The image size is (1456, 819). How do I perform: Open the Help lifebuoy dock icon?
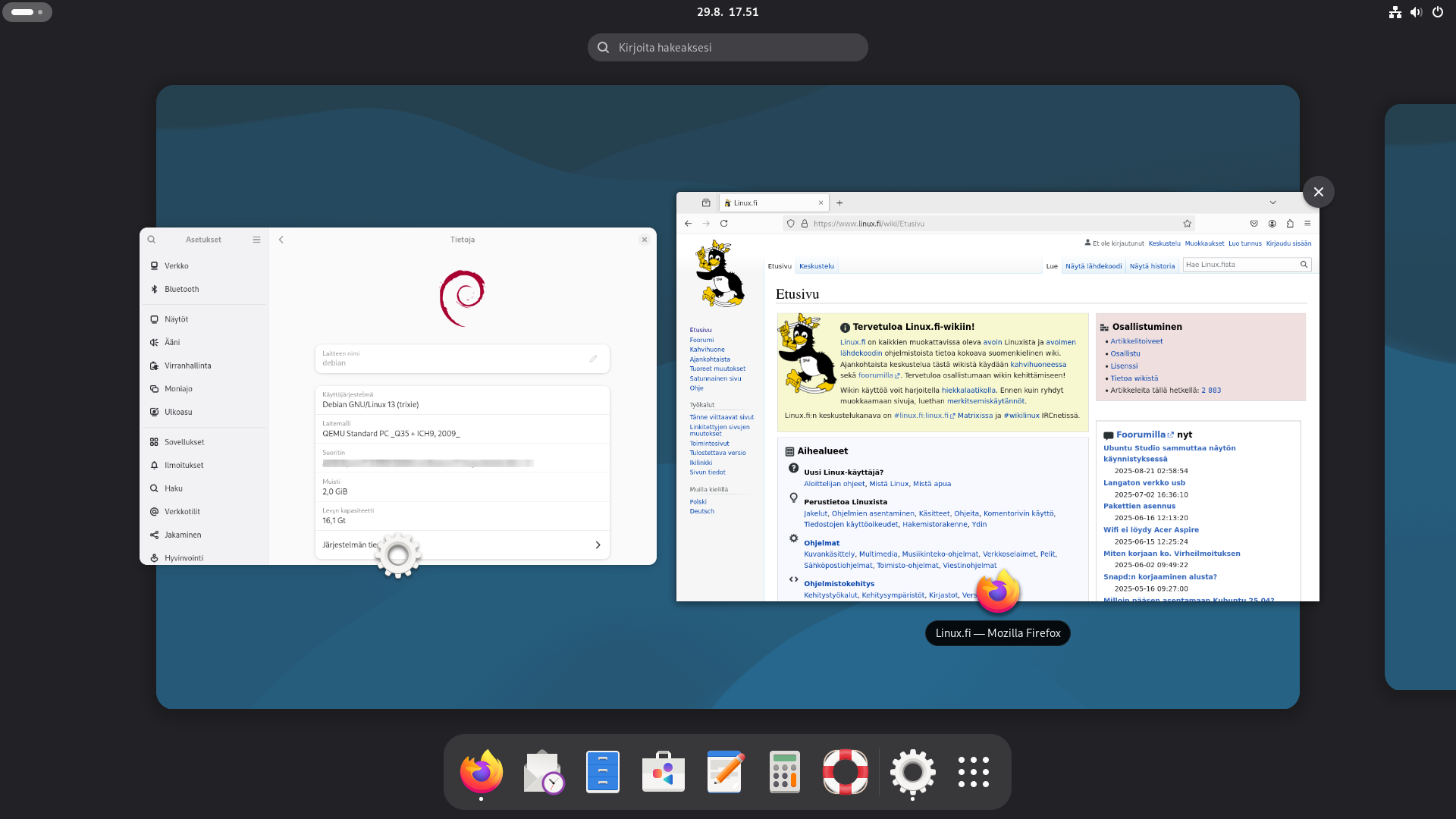[846, 772]
